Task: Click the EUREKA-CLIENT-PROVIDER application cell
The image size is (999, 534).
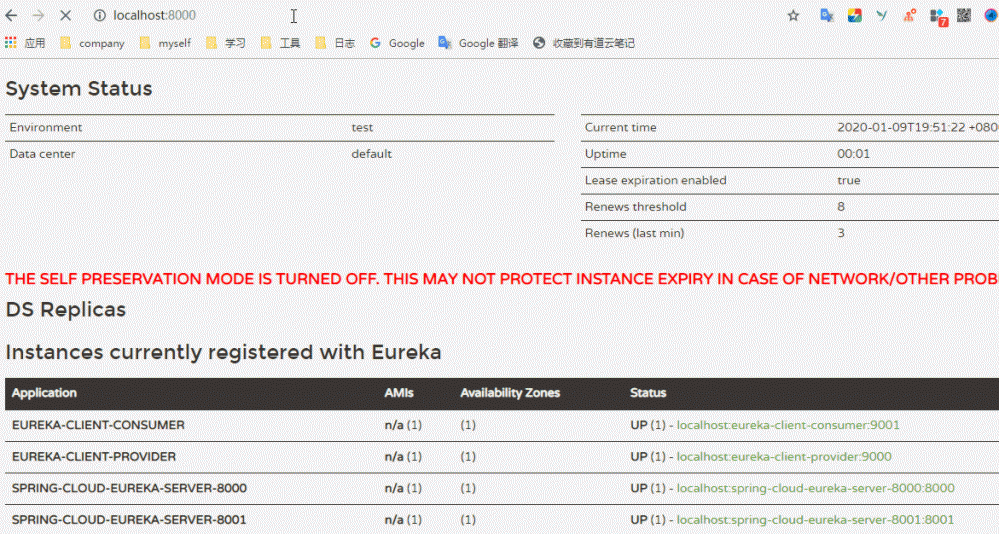Action: 94,457
